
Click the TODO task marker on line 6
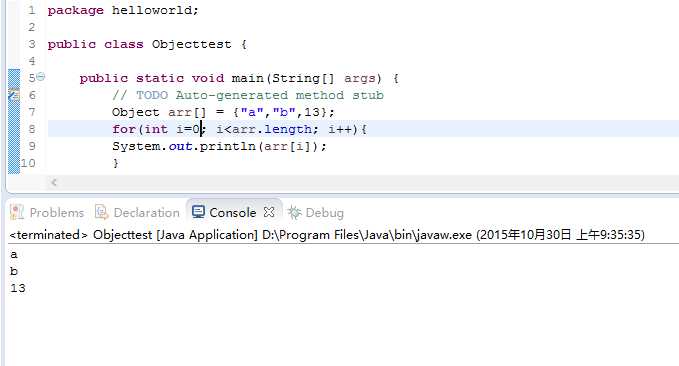[x=14, y=95]
